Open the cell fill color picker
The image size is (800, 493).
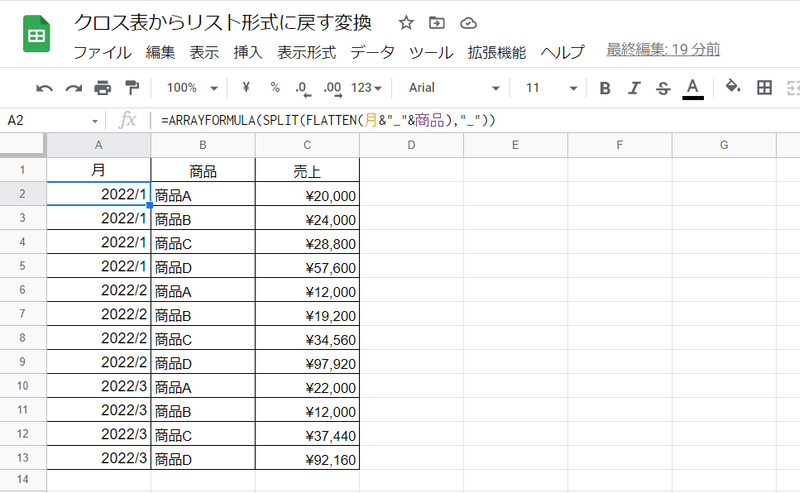tap(733, 87)
